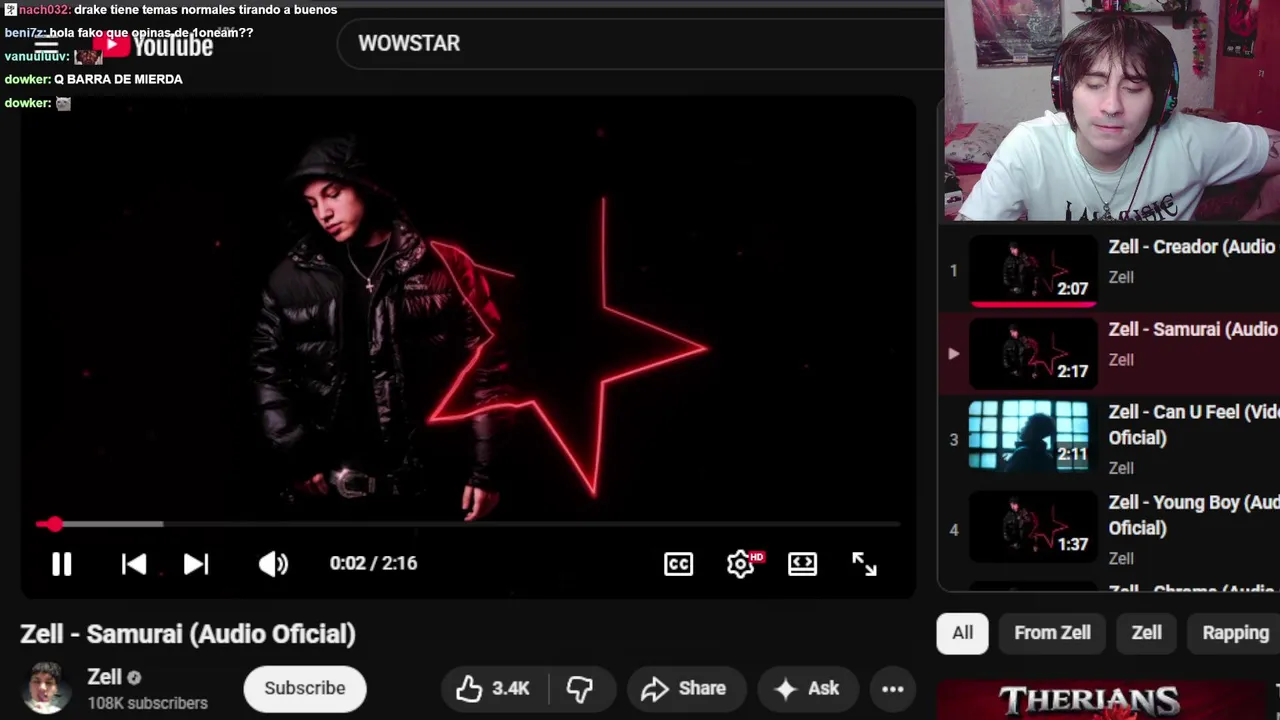
Task: Like the video with 3.4K likes
Action: click(494, 688)
